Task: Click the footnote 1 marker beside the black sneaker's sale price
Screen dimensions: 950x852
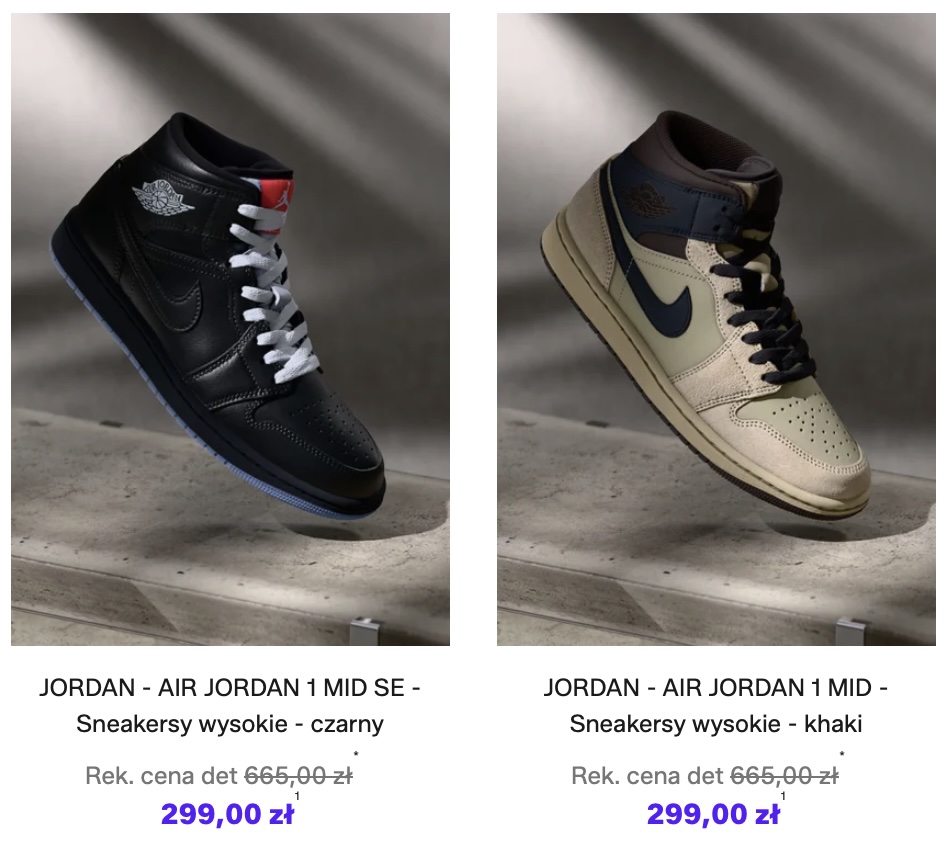Action: [x=297, y=796]
